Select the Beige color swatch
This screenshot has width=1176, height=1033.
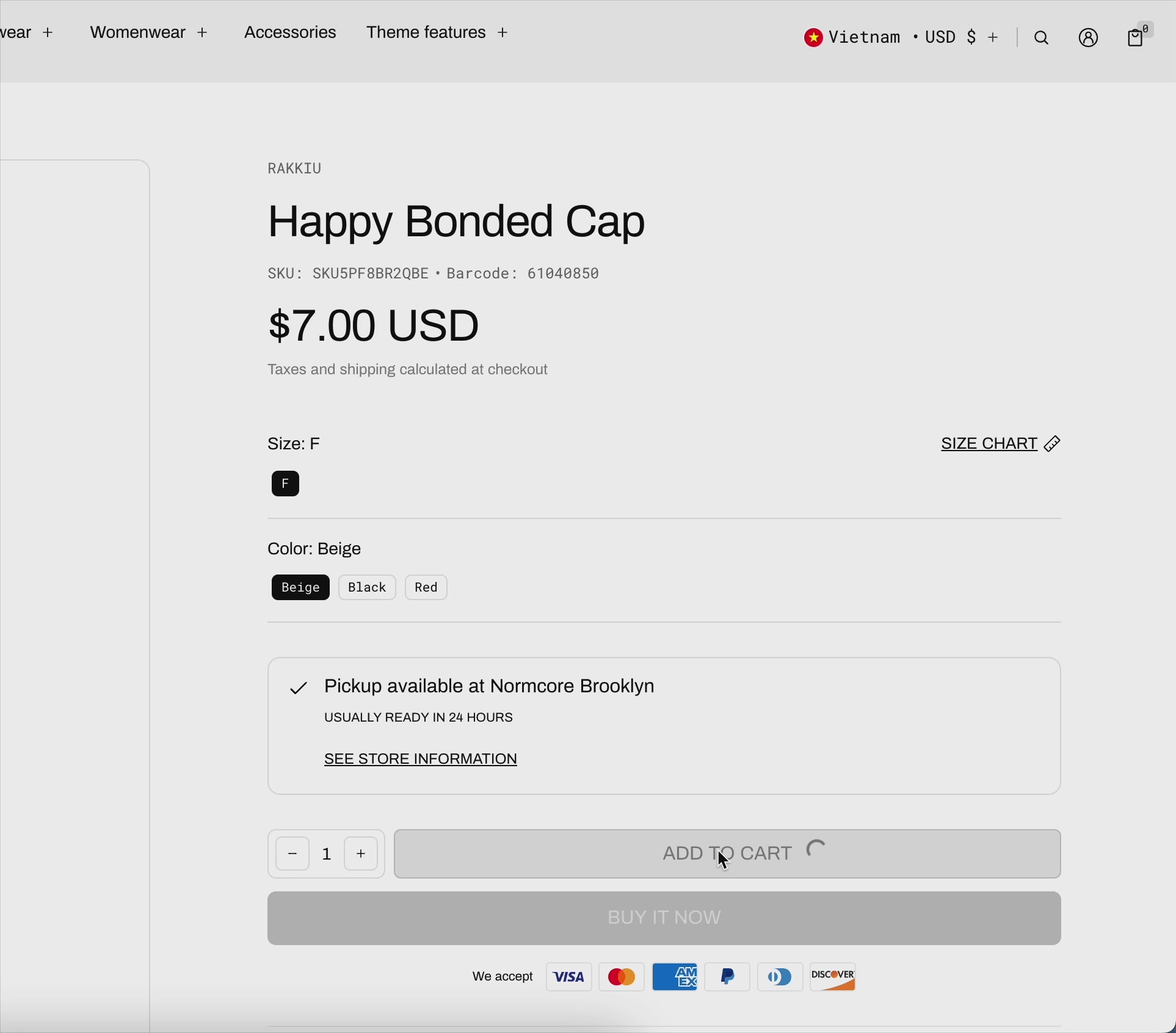[300, 587]
